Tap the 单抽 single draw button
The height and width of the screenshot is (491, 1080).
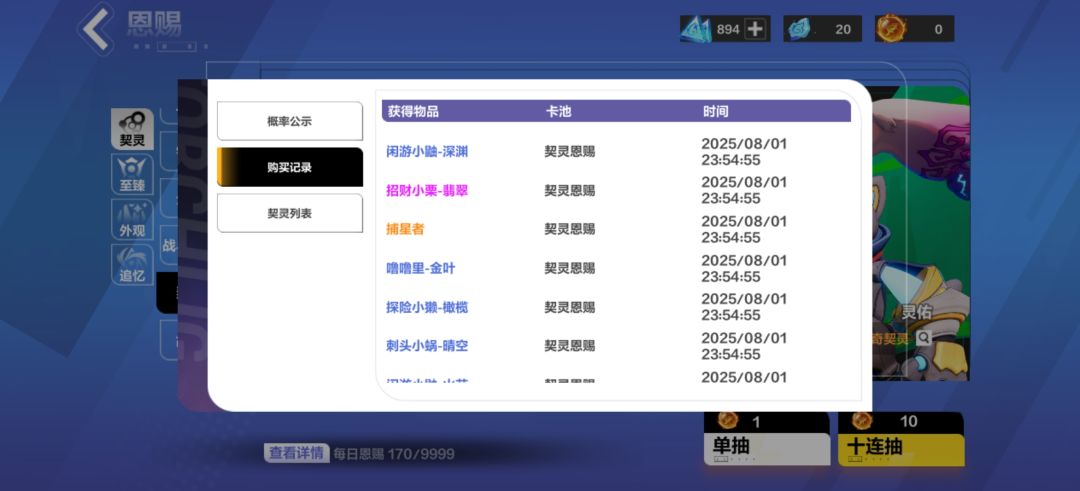coord(767,439)
